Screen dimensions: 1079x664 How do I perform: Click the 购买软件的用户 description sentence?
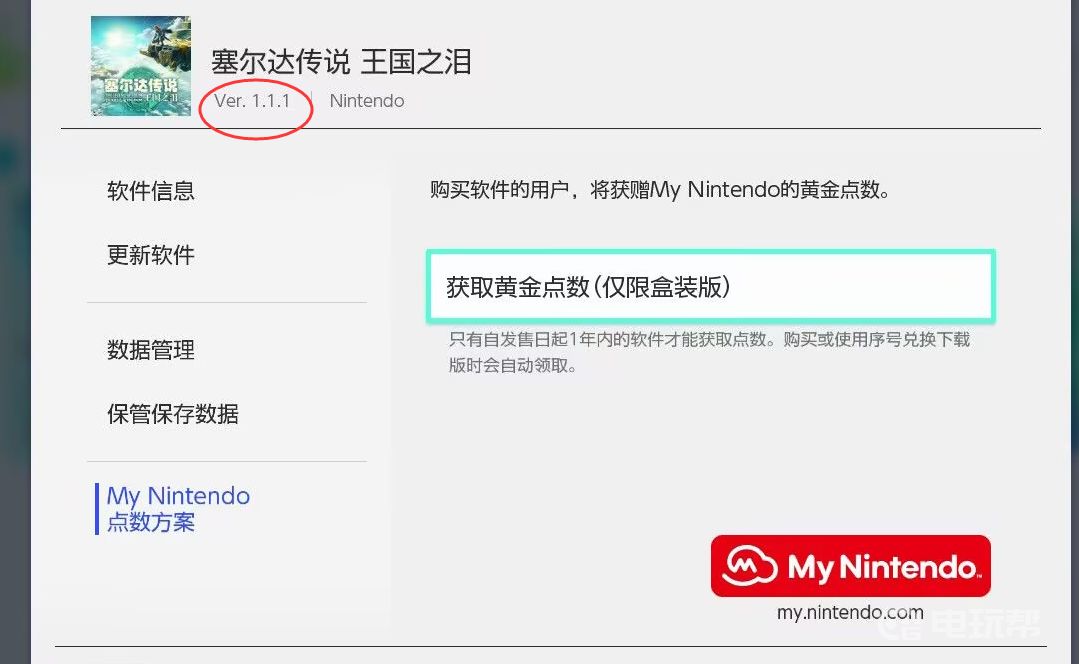(660, 189)
